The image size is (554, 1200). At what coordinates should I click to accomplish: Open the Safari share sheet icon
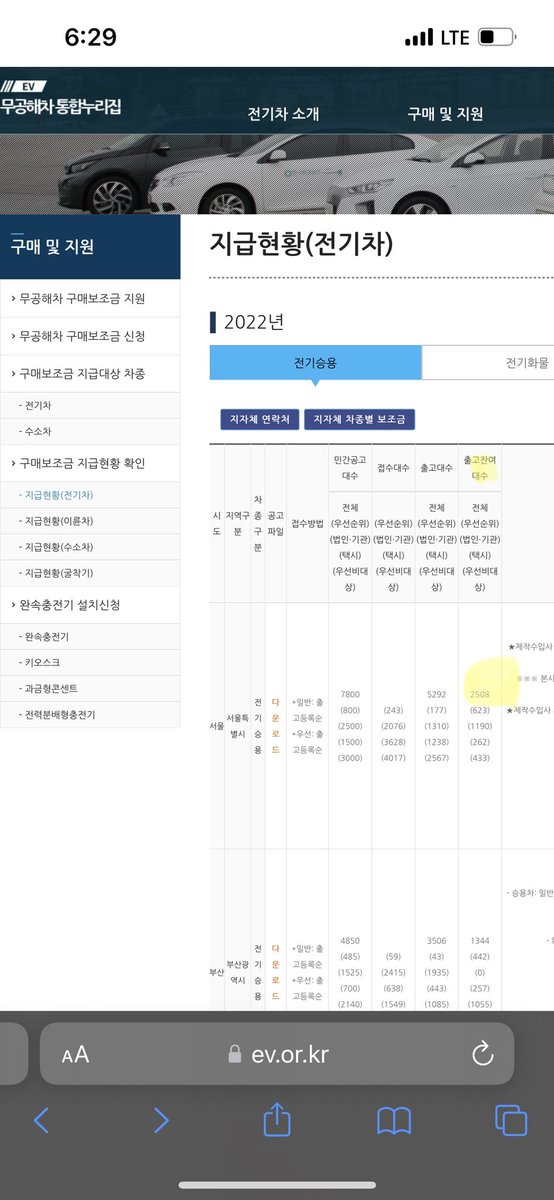277,1118
